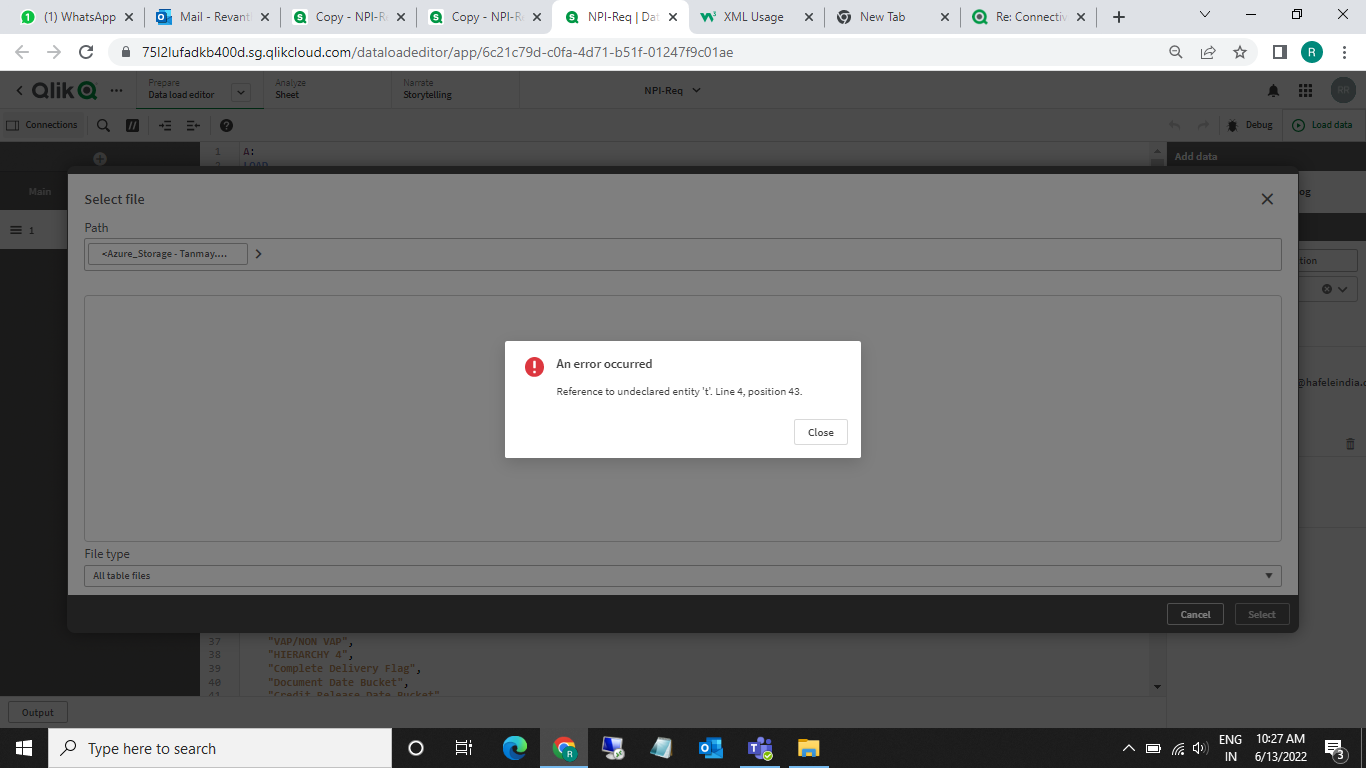Switch to Re: Connectiv tab
Image resolution: width=1366 pixels, height=768 pixels.
coord(1030,17)
